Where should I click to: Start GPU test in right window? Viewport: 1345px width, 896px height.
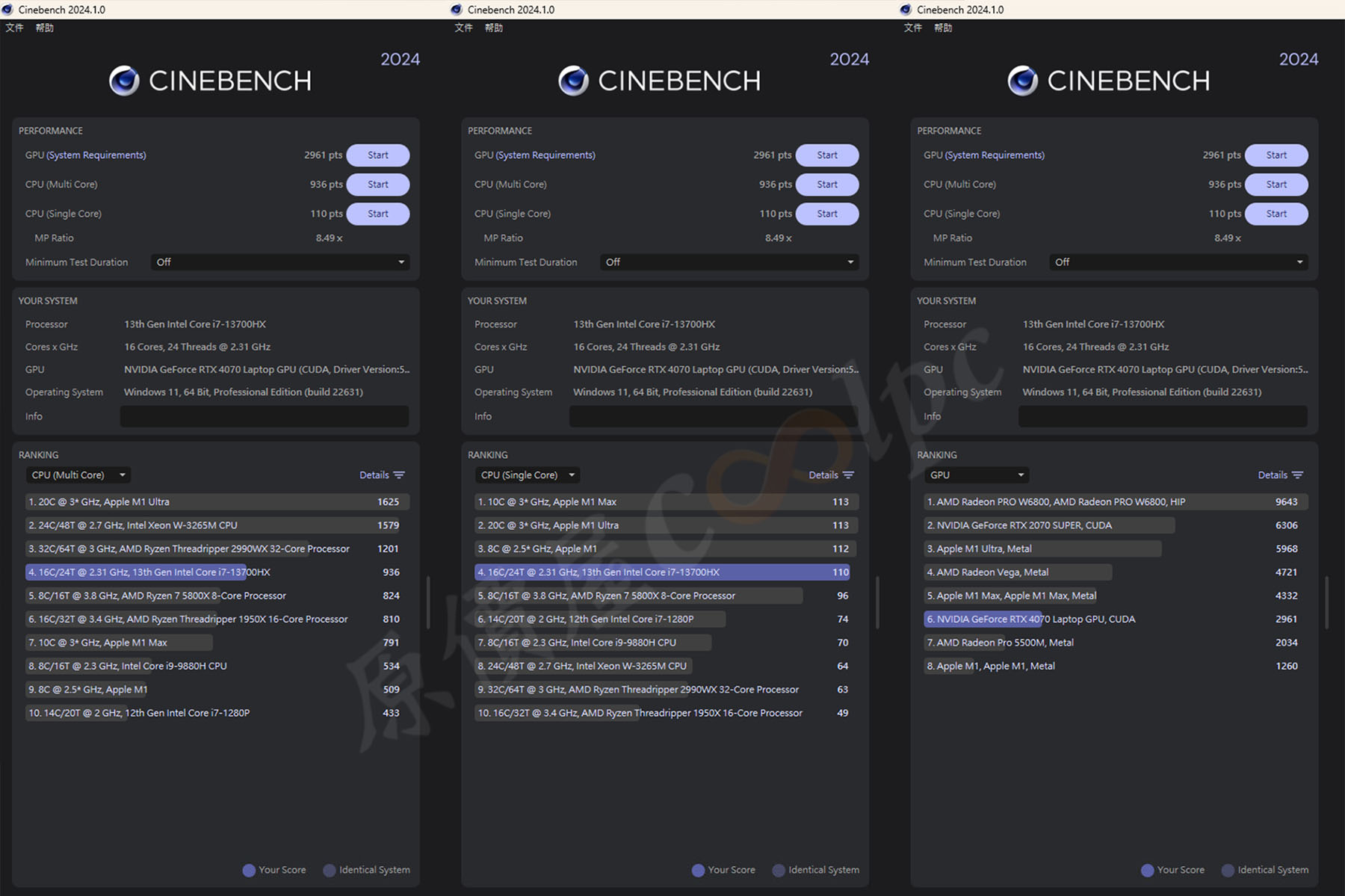1276,155
